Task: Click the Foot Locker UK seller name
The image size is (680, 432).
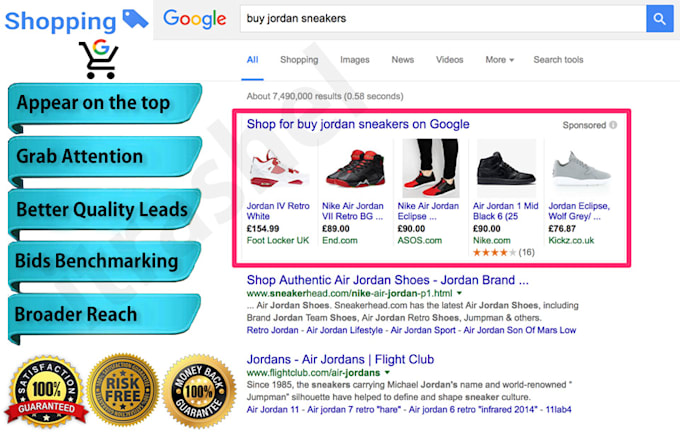Action: click(278, 240)
